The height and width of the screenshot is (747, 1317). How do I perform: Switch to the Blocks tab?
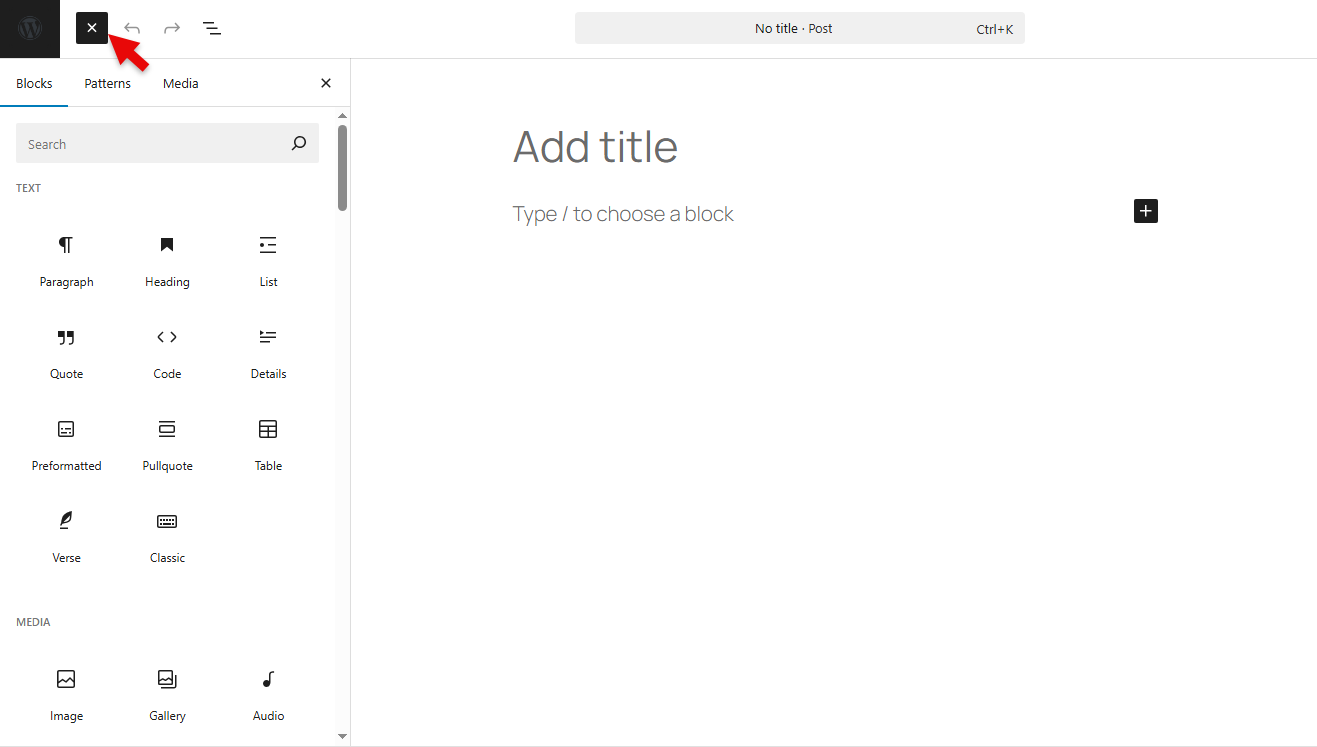[x=34, y=83]
